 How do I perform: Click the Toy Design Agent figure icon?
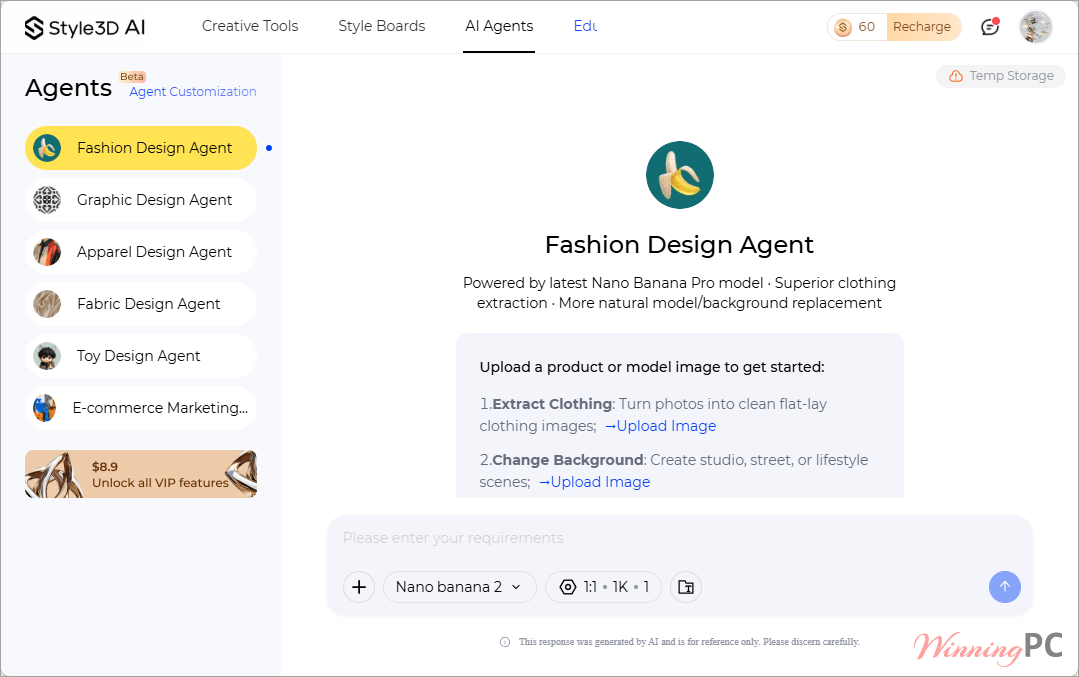click(x=47, y=356)
